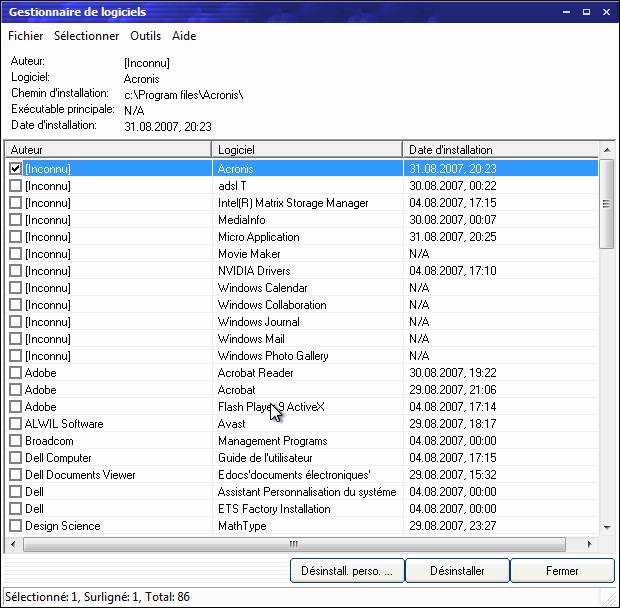Tick the NVIDIA Drivers checkbox
Image resolution: width=620 pixels, height=608 pixels.
point(15,271)
